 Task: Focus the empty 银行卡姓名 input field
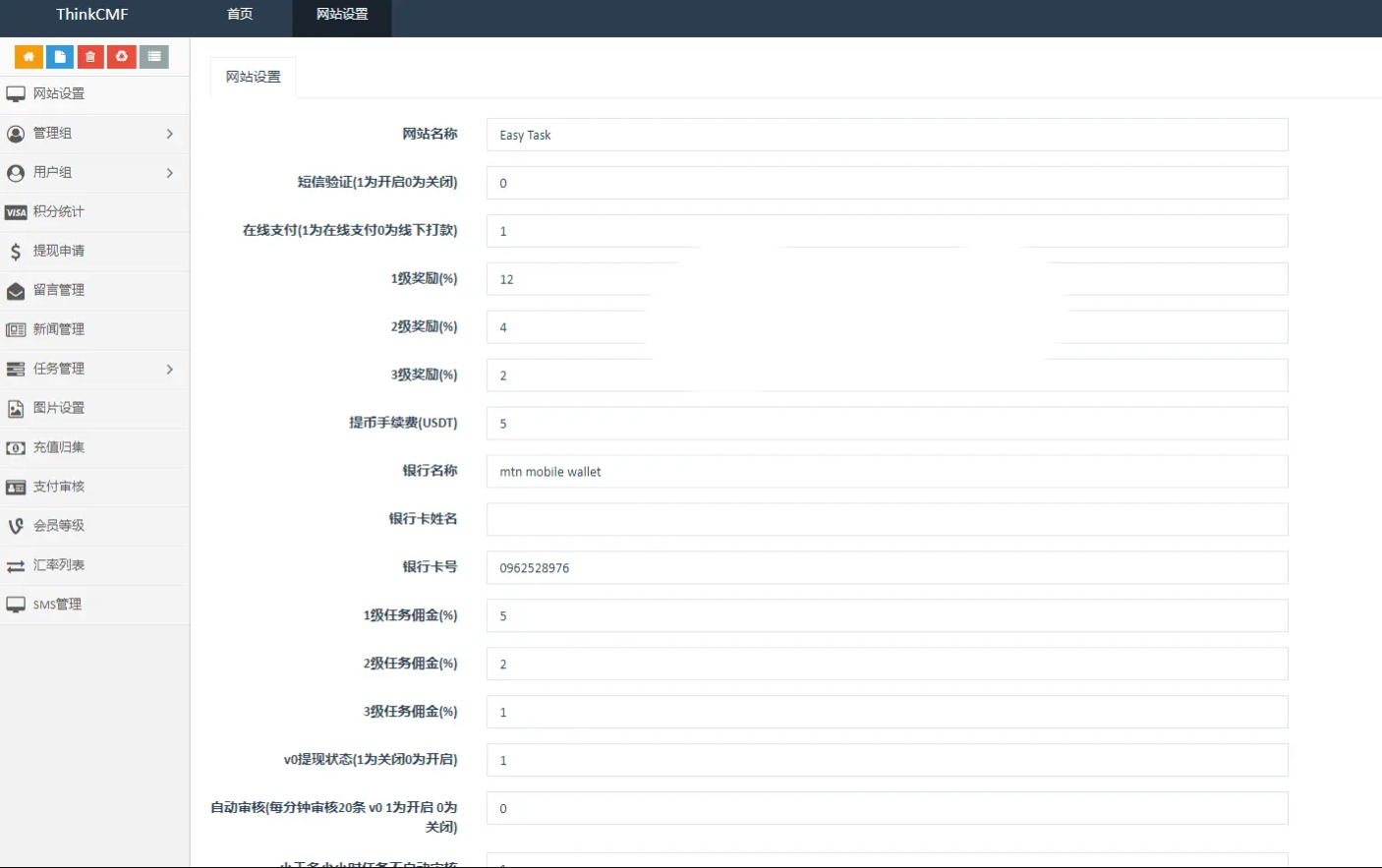coord(887,519)
